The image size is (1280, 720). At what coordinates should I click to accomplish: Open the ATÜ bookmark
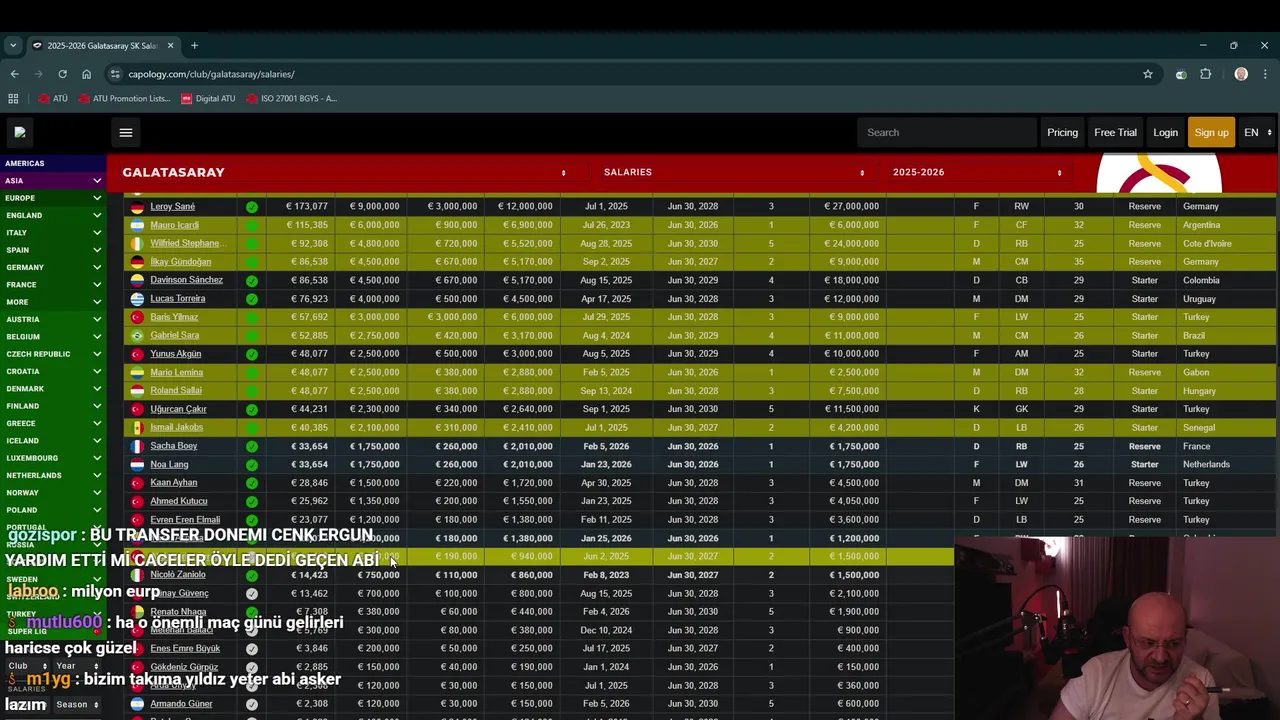pos(53,98)
